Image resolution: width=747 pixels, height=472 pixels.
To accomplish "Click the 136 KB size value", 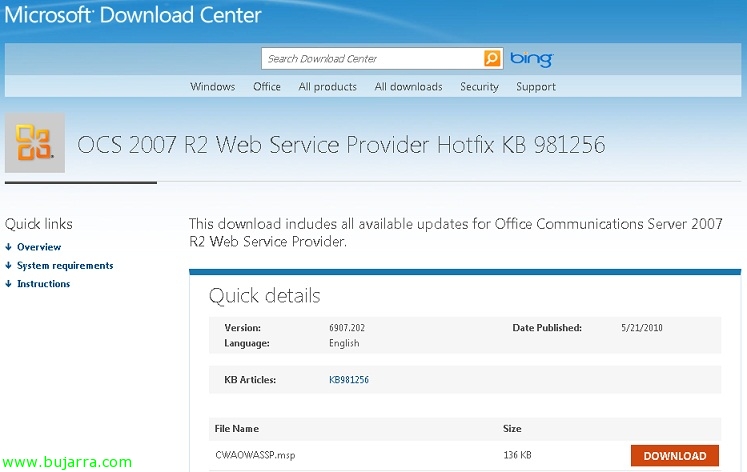I will [517, 455].
